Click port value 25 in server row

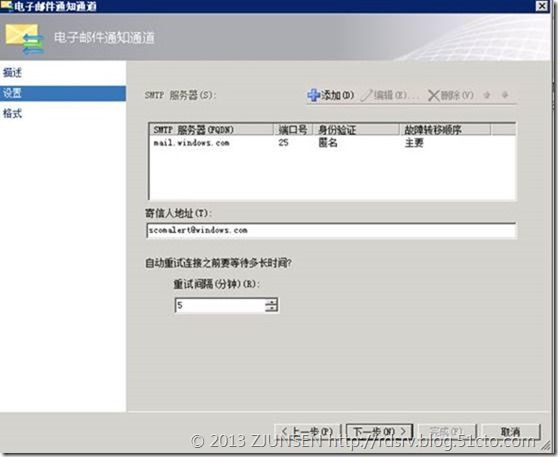(283, 143)
